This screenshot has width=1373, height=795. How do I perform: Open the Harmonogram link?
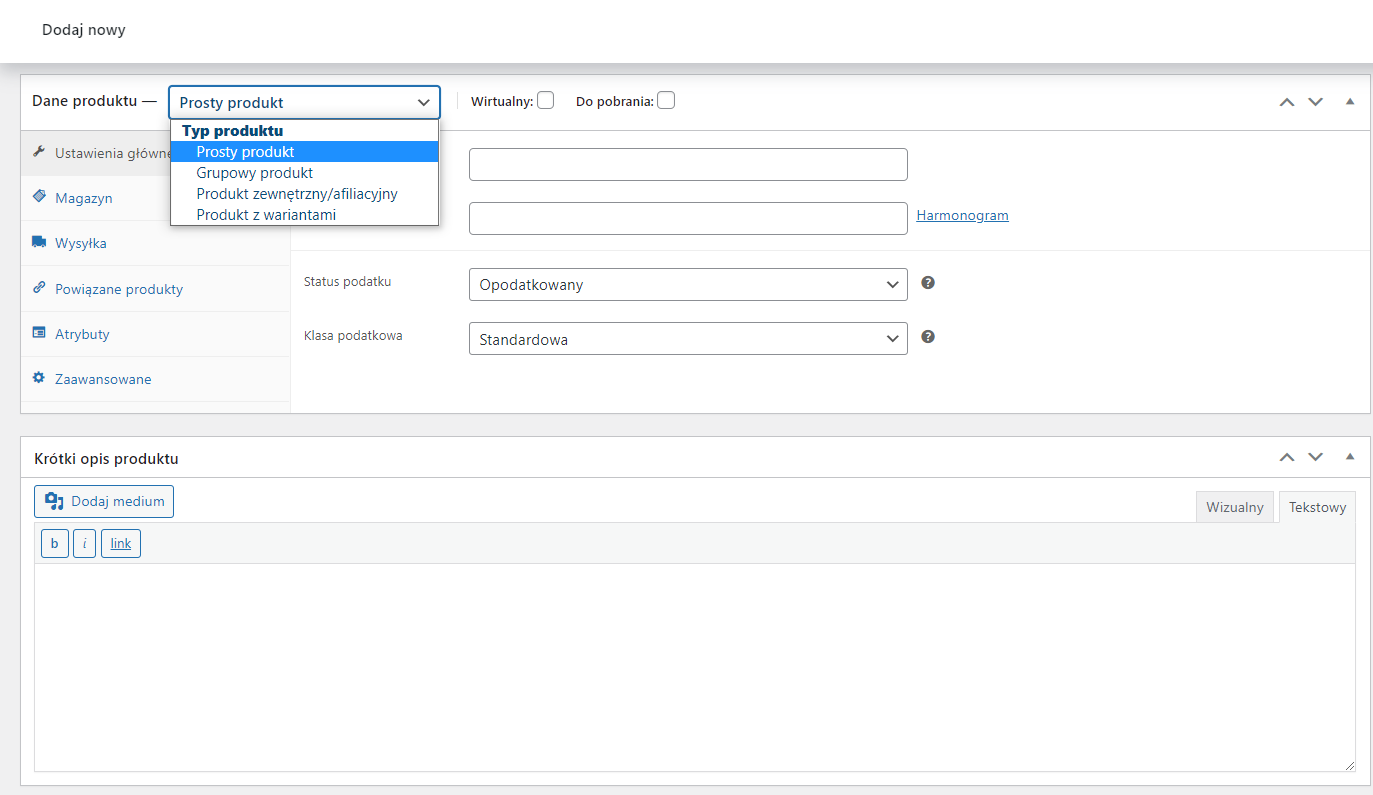(x=962, y=215)
